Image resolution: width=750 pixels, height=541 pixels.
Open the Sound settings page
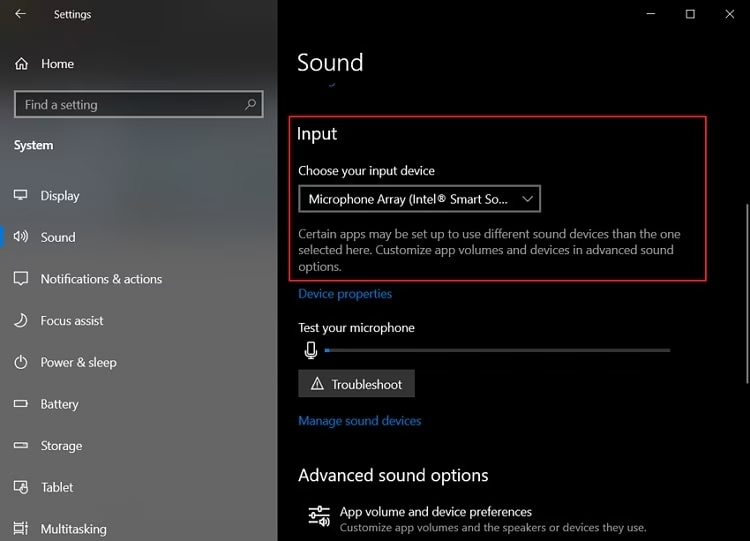pyautogui.click(x=58, y=238)
